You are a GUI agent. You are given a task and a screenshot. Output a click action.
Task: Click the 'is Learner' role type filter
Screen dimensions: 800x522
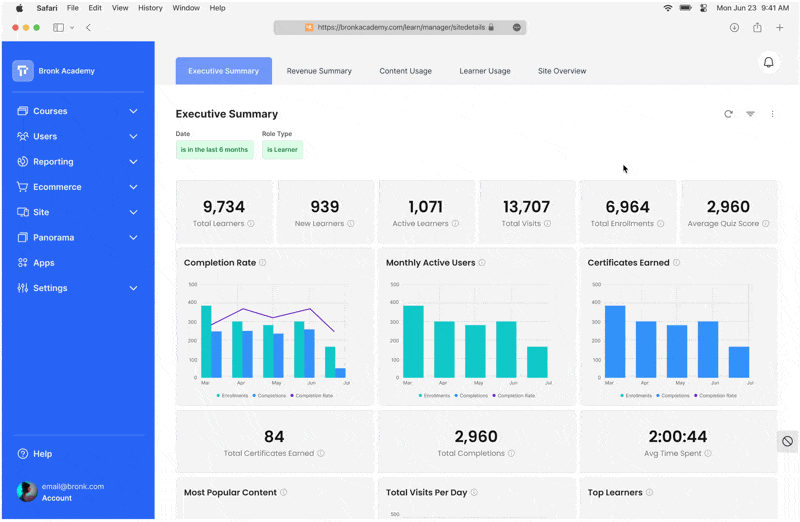282,150
